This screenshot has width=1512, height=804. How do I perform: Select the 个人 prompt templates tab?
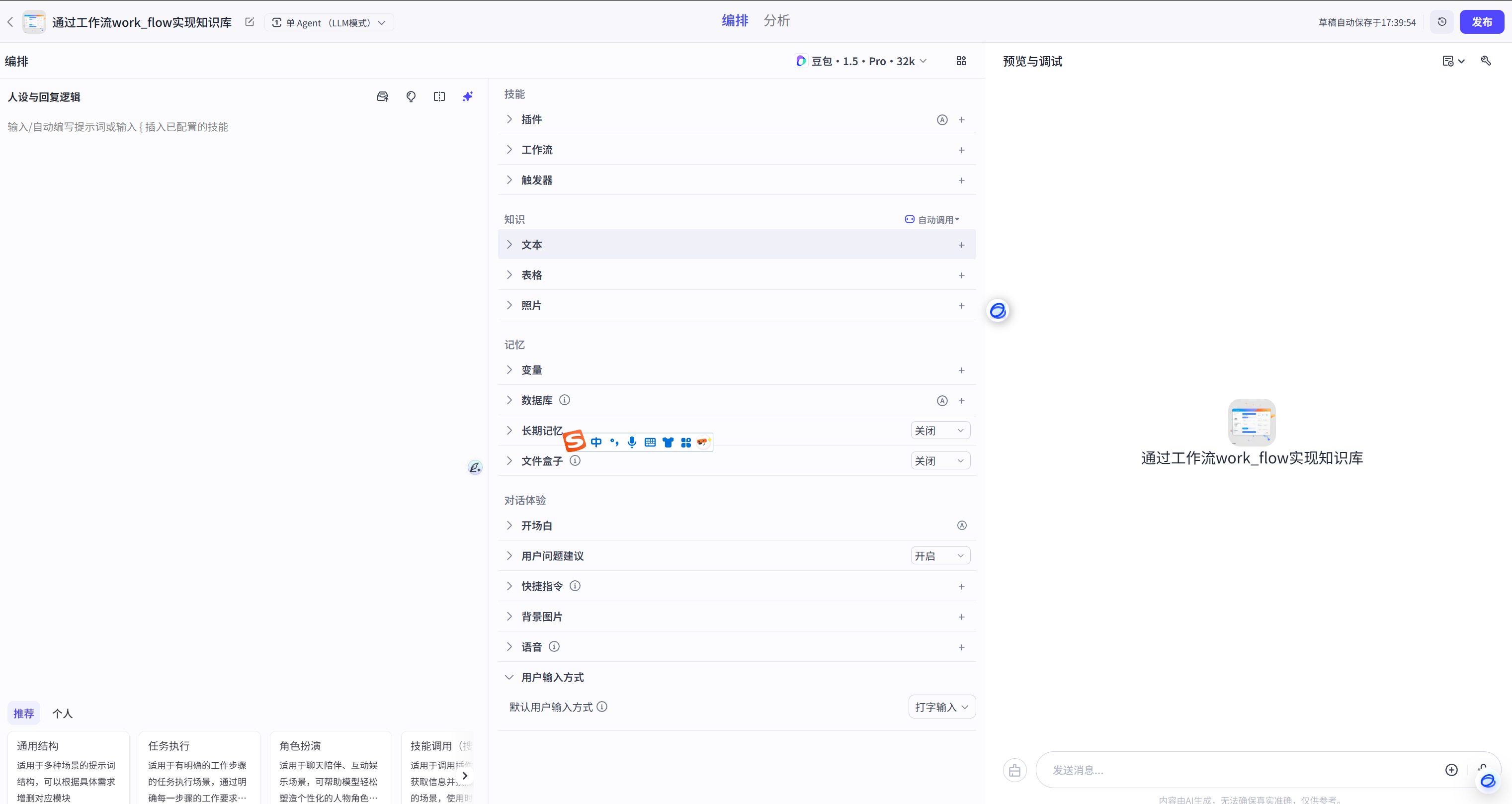click(x=62, y=713)
